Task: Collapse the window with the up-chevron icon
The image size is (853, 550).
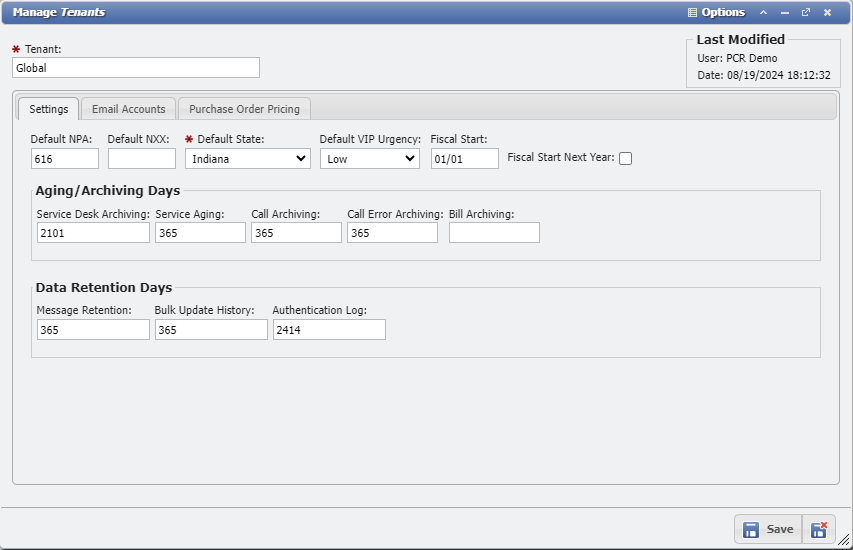Action: coord(763,13)
